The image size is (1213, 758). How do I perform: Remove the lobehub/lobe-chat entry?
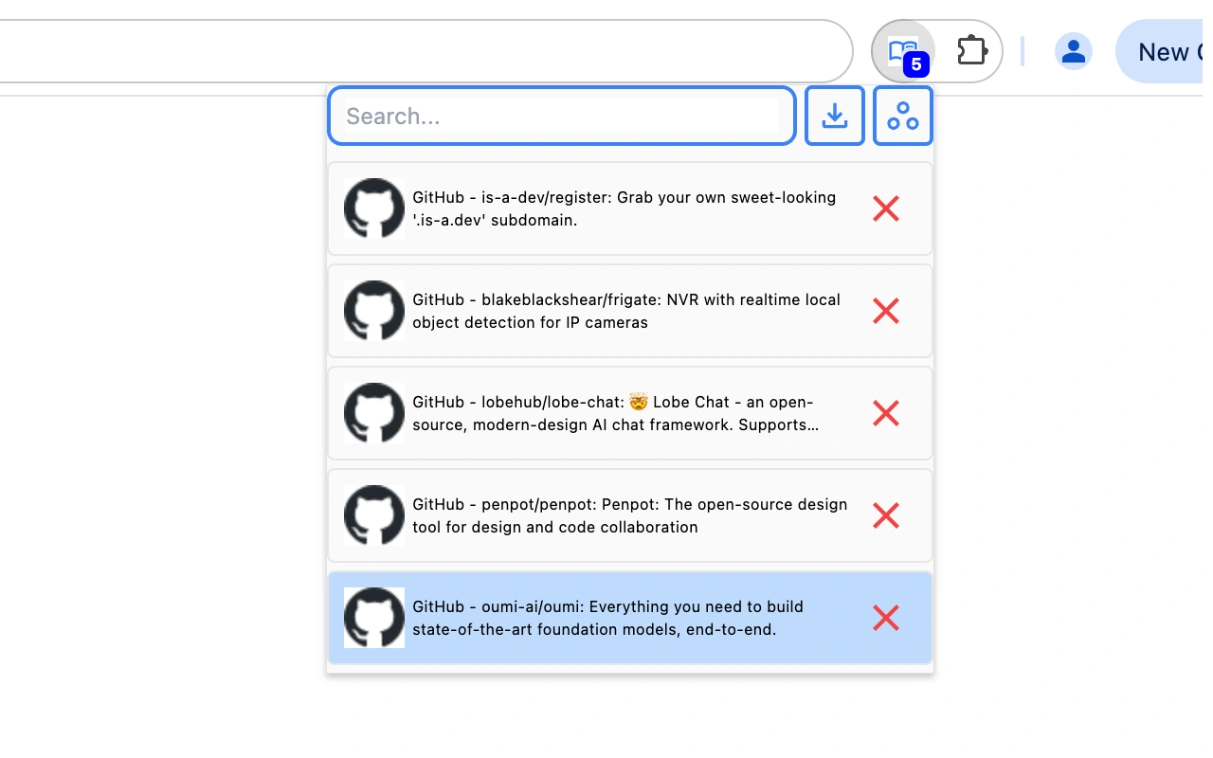tap(886, 413)
